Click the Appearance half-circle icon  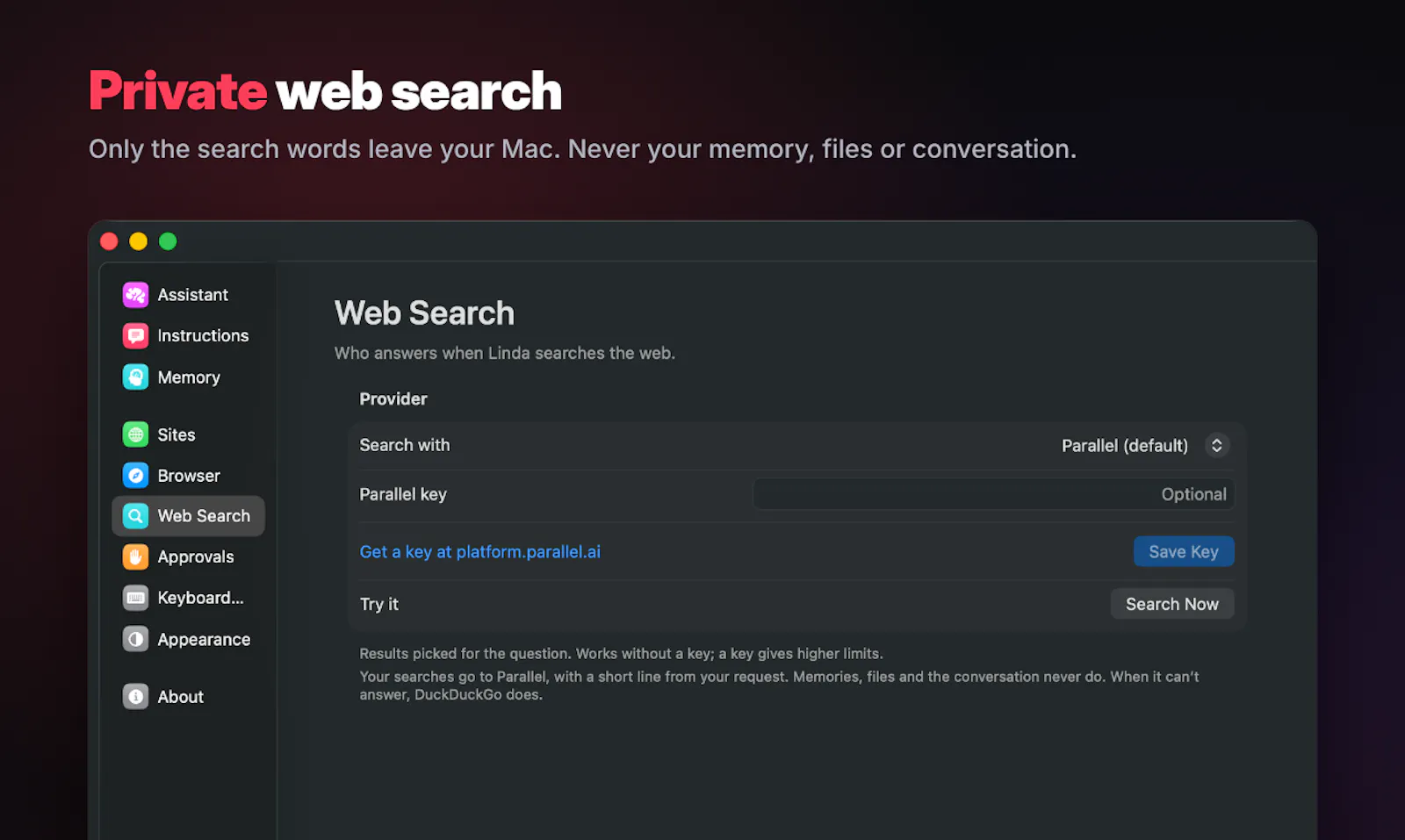pyautogui.click(x=135, y=639)
